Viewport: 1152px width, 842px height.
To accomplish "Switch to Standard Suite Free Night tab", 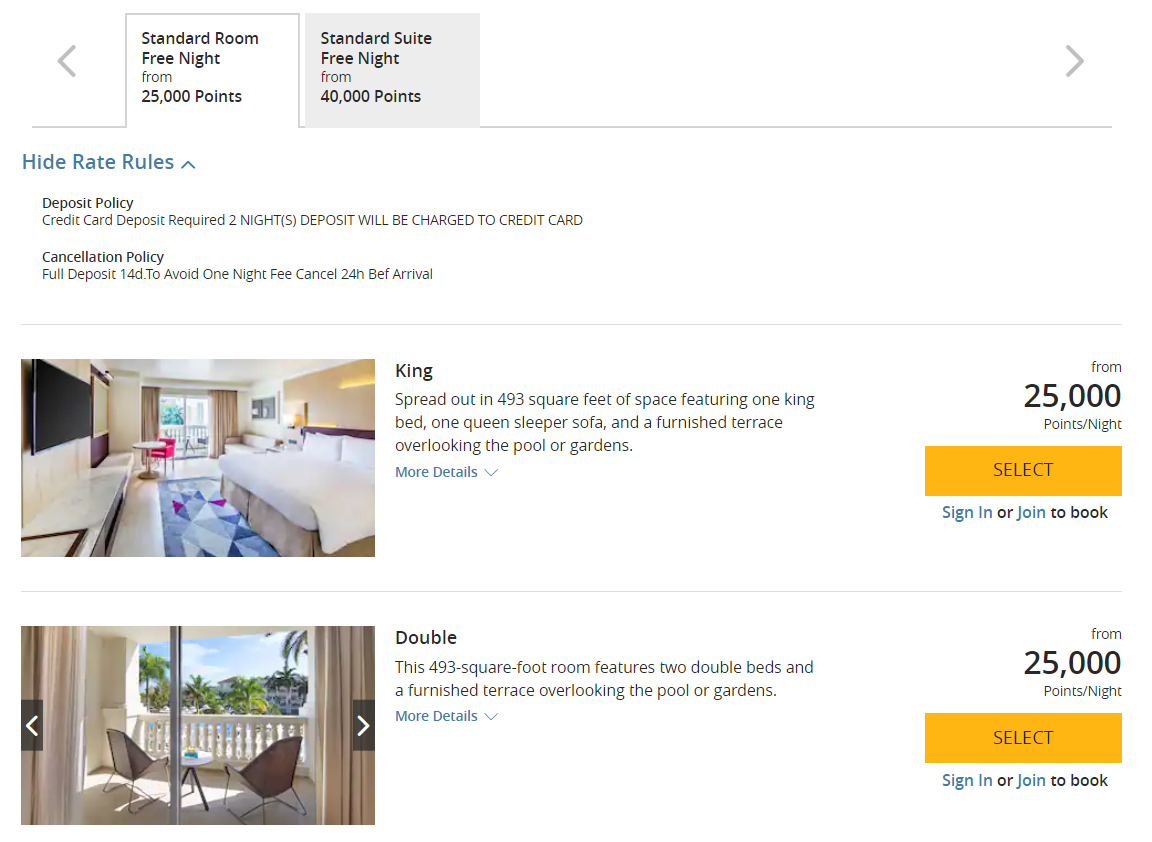I will (391, 68).
